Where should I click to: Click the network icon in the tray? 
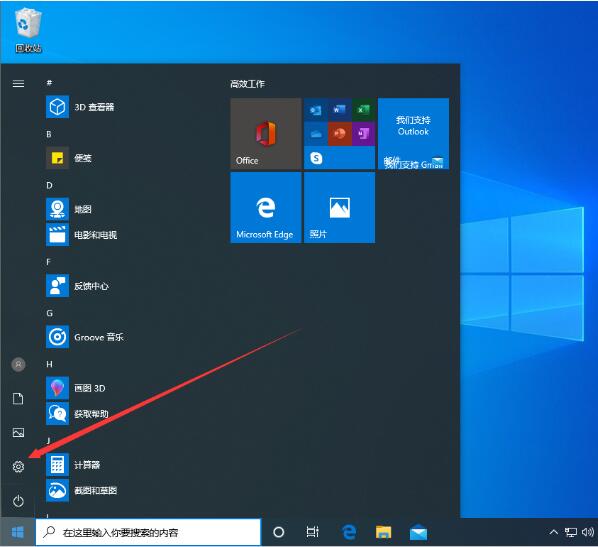coord(571,532)
